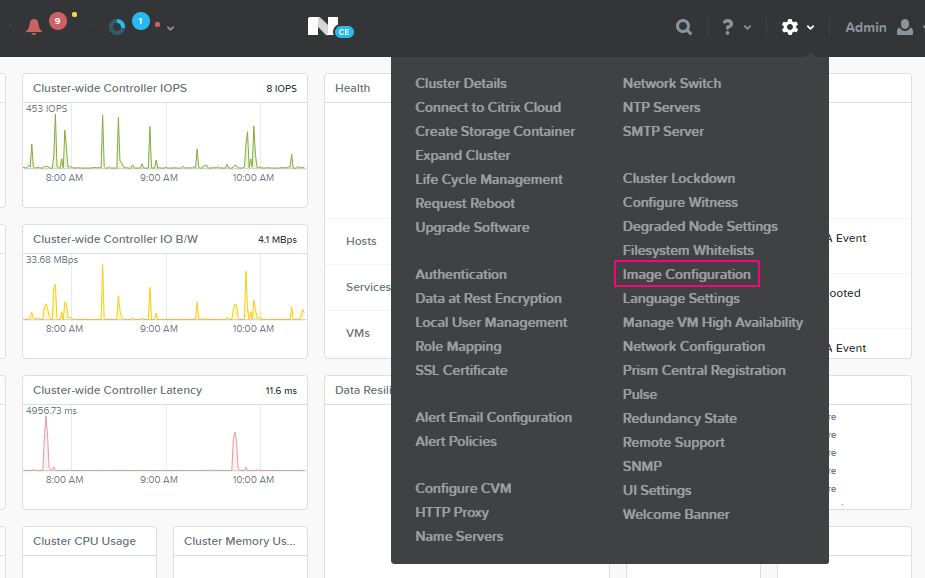Expand the tasks dropdown chevron
The image size is (925, 578).
pyautogui.click(x=171, y=28)
